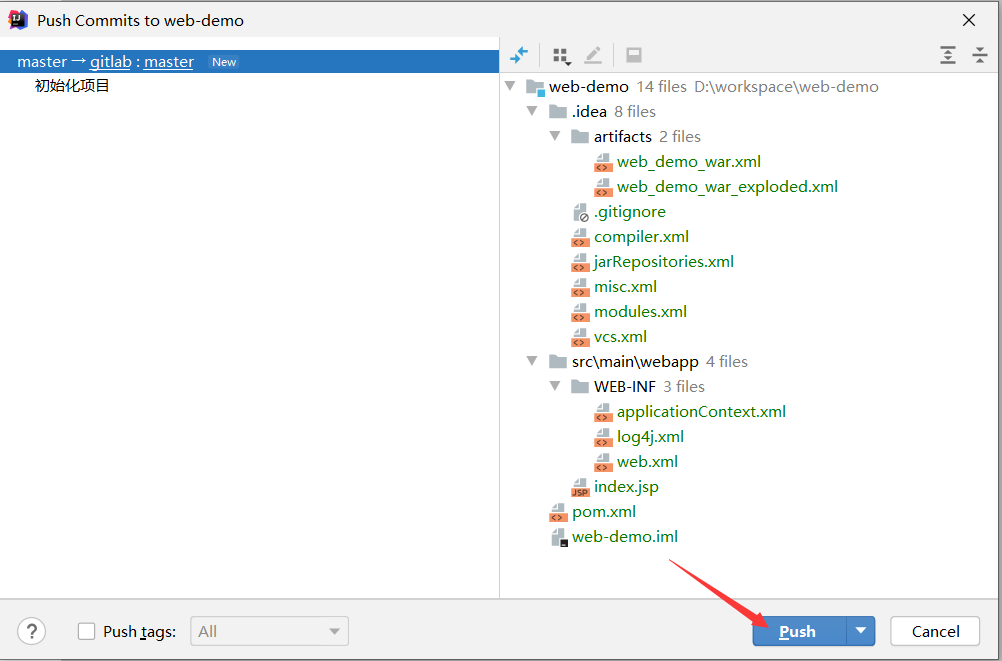This screenshot has width=1002, height=661.
Task: Click the modules.xml file icon
Action: pyautogui.click(x=580, y=312)
